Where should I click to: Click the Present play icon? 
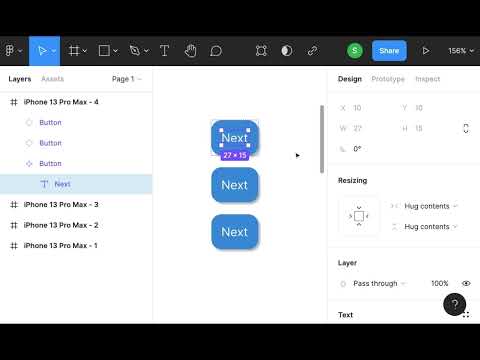point(426,51)
